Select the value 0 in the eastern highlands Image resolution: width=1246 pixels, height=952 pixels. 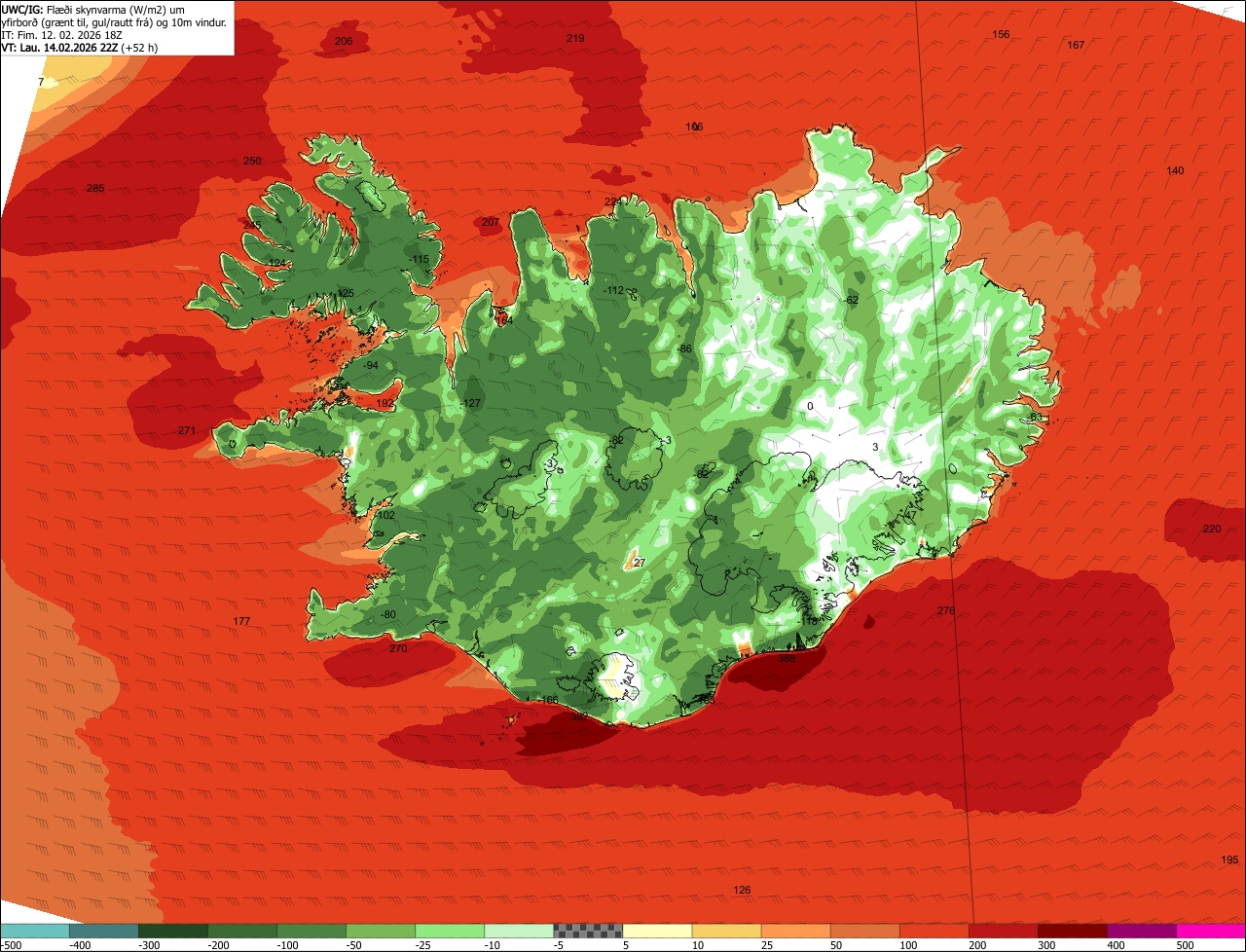(x=810, y=406)
